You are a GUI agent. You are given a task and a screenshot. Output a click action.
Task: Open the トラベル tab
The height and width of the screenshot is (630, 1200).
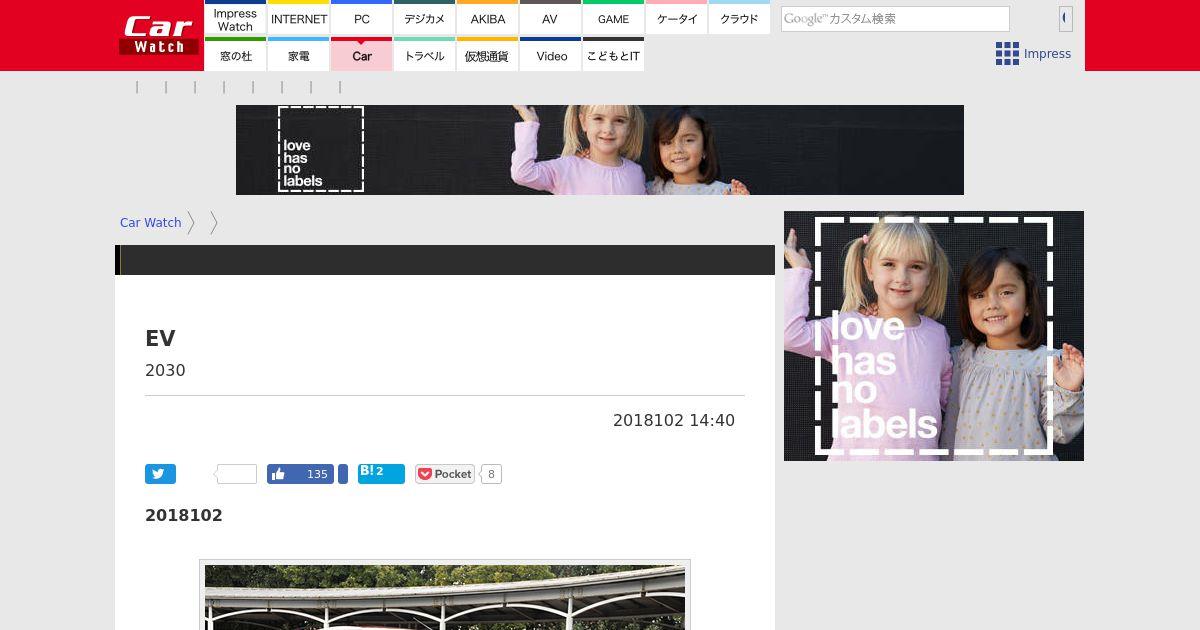(x=425, y=55)
